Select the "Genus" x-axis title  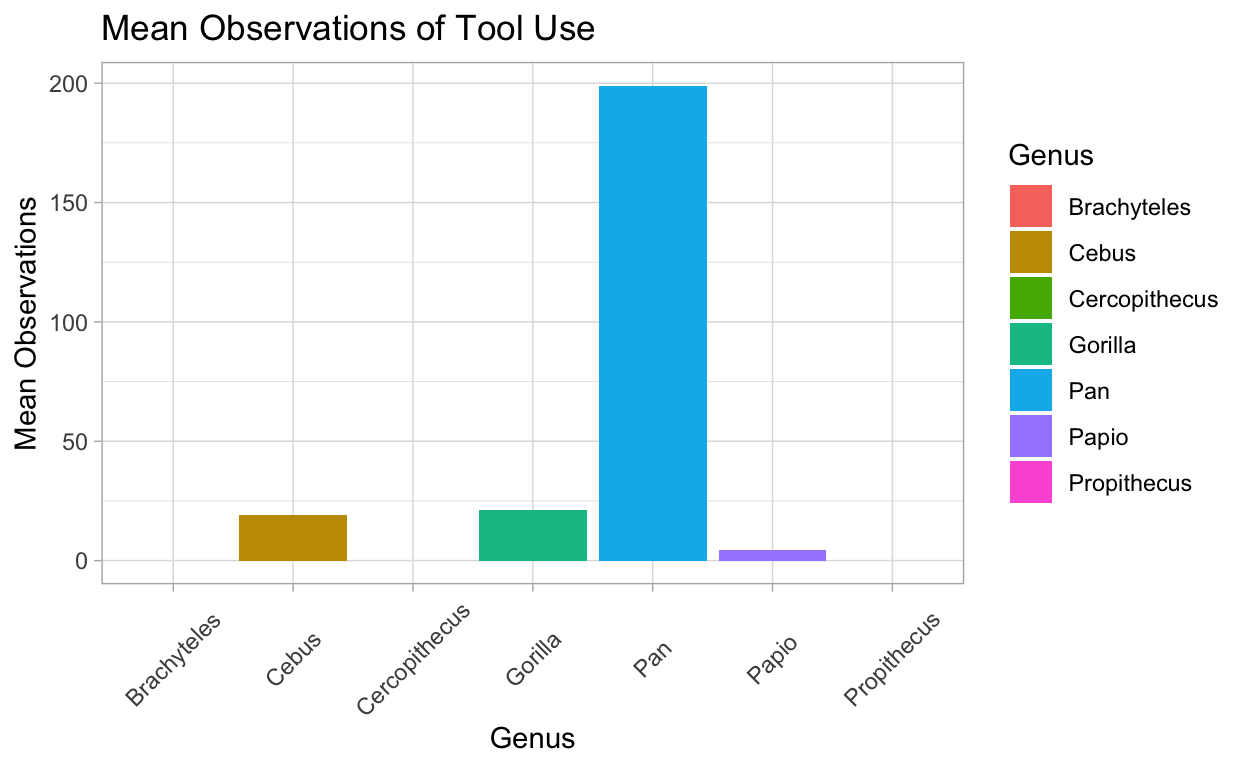point(532,739)
